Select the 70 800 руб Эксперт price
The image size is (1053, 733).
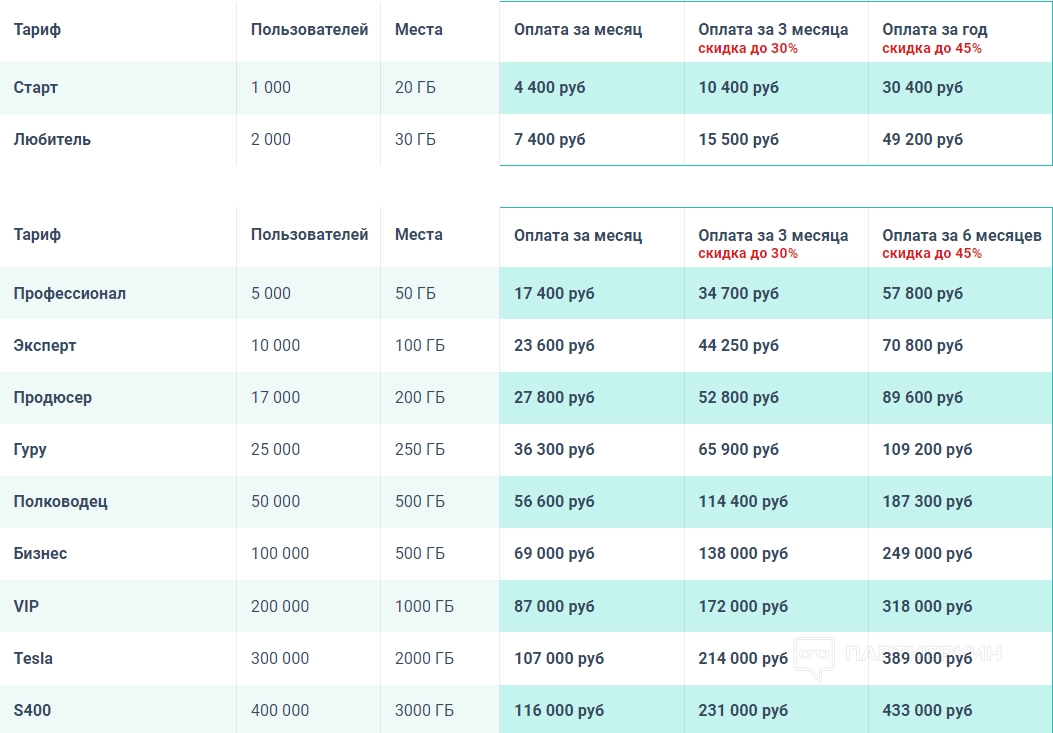922,346
